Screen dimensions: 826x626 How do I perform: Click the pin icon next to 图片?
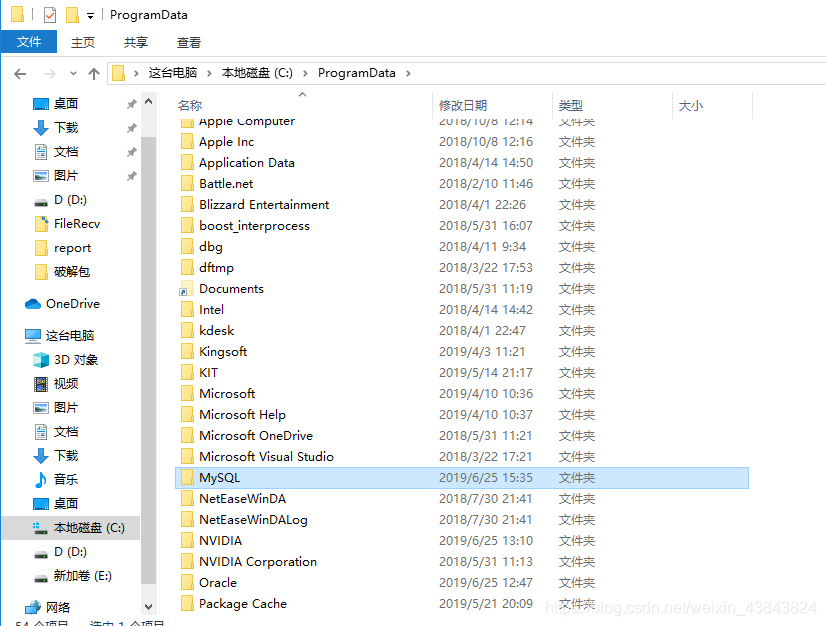132,176
